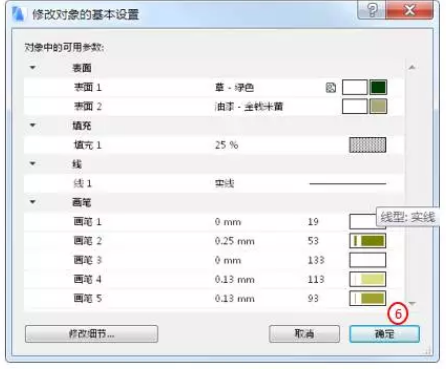Click the 油漆 surface value in 表面 2
This screenshot has height=371, width=446.
pyautogui.click(x=249, y=107)
